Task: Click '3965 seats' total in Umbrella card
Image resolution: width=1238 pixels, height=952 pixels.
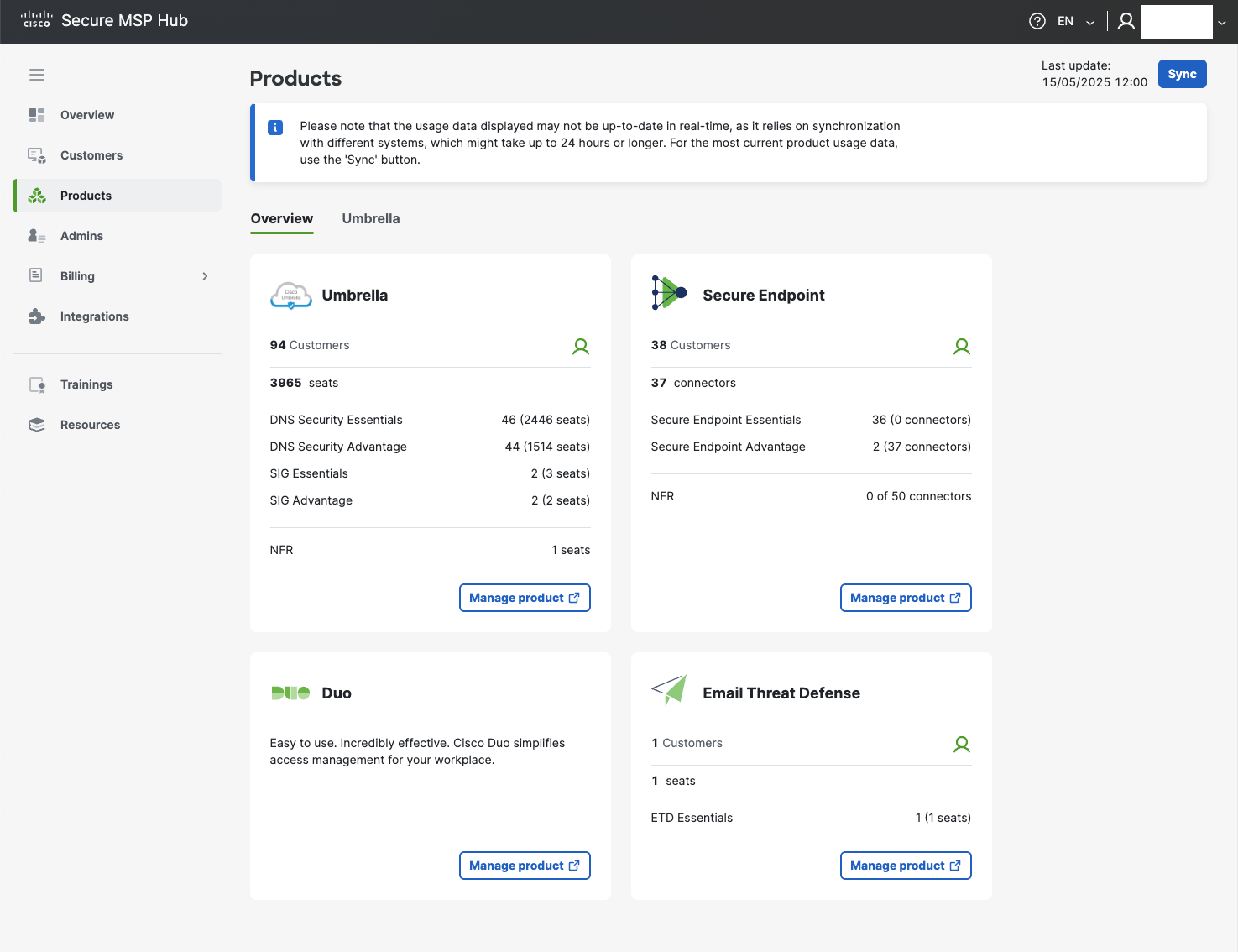Action: coord(304,383)
